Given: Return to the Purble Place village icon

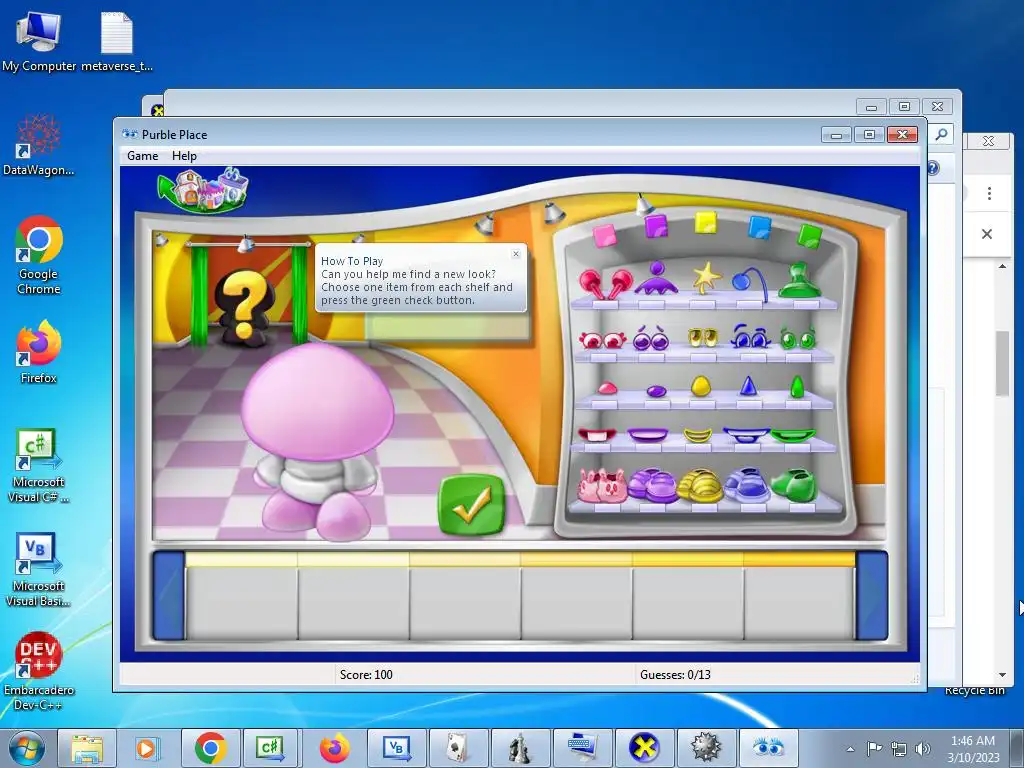Looking at the screenshot, I should (x=204, y=190).
